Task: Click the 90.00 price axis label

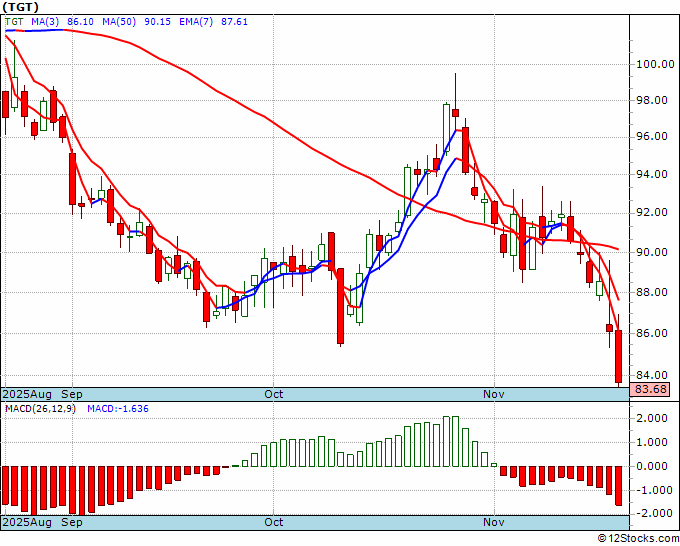Action: click(651, 252)
